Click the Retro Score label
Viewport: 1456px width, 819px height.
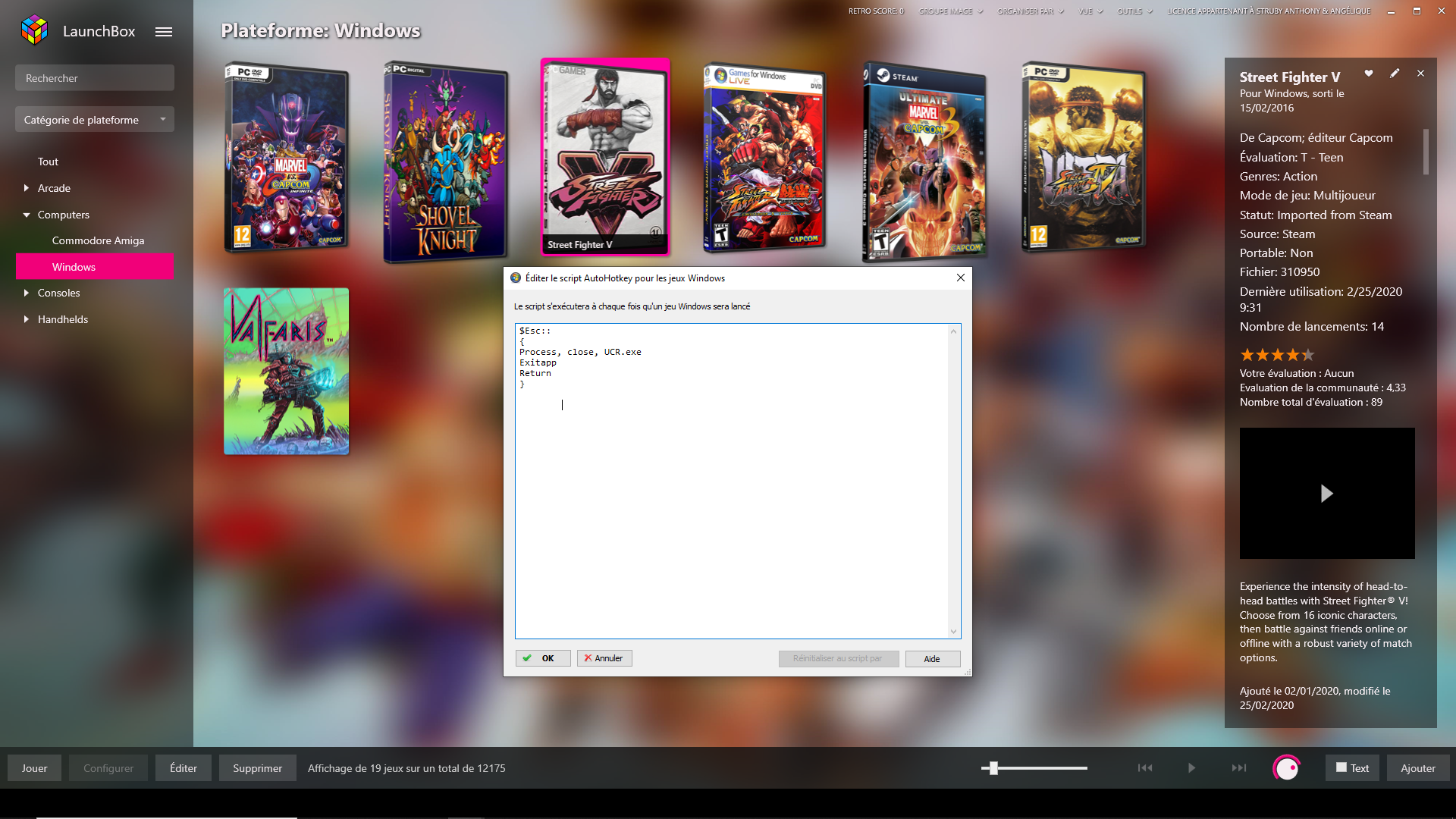point(876,11)
